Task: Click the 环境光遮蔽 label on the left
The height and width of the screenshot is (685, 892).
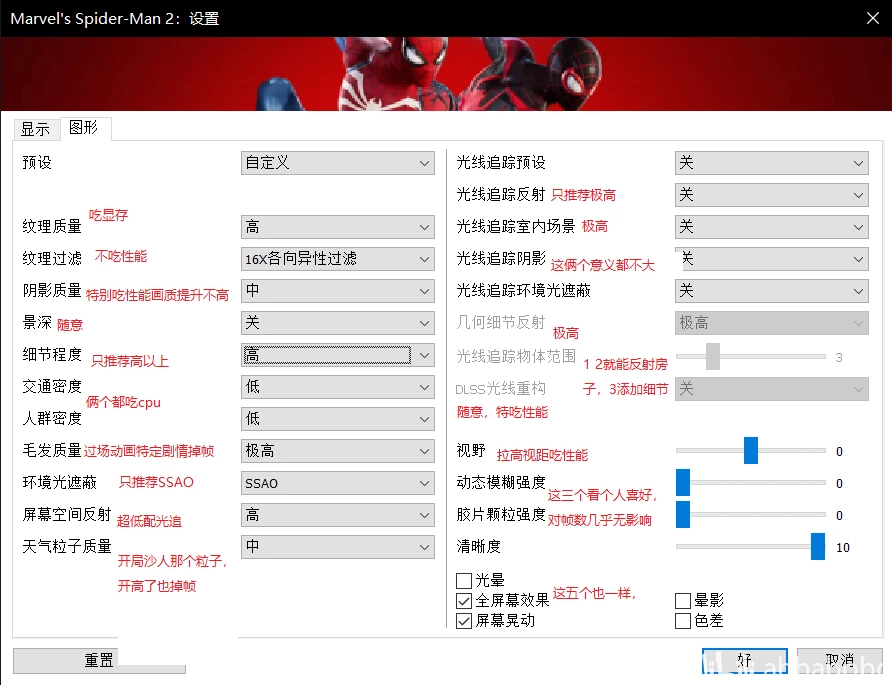Action: click(59, 482)
